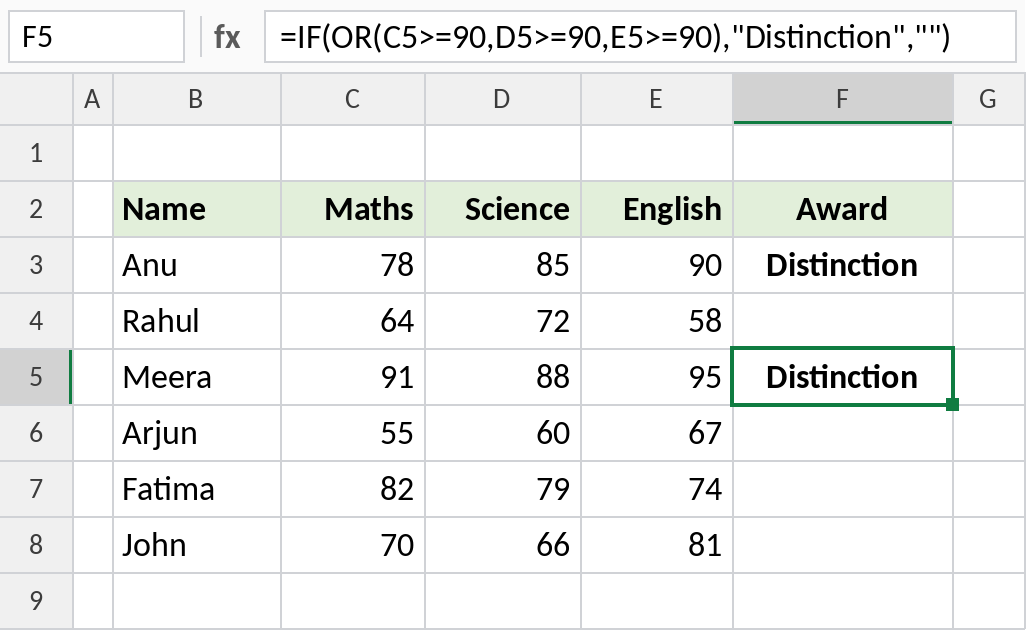1026x630 pixels.
Task: Select row 8 header
Action: (x=36, y=545)
